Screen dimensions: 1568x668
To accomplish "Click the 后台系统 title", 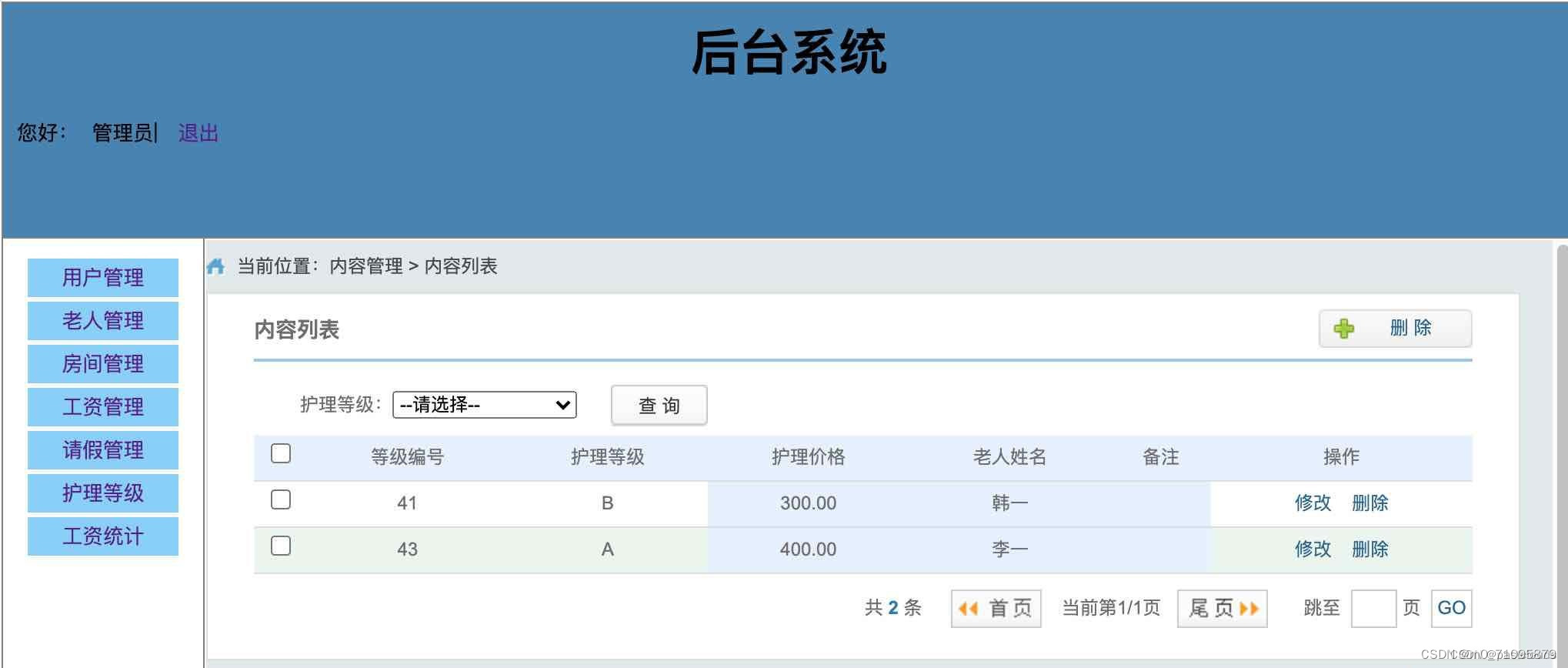I will 789,53.
